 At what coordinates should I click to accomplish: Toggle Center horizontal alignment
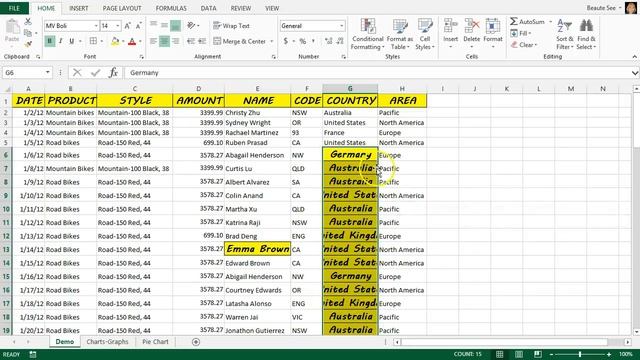[x=164, y=41]
